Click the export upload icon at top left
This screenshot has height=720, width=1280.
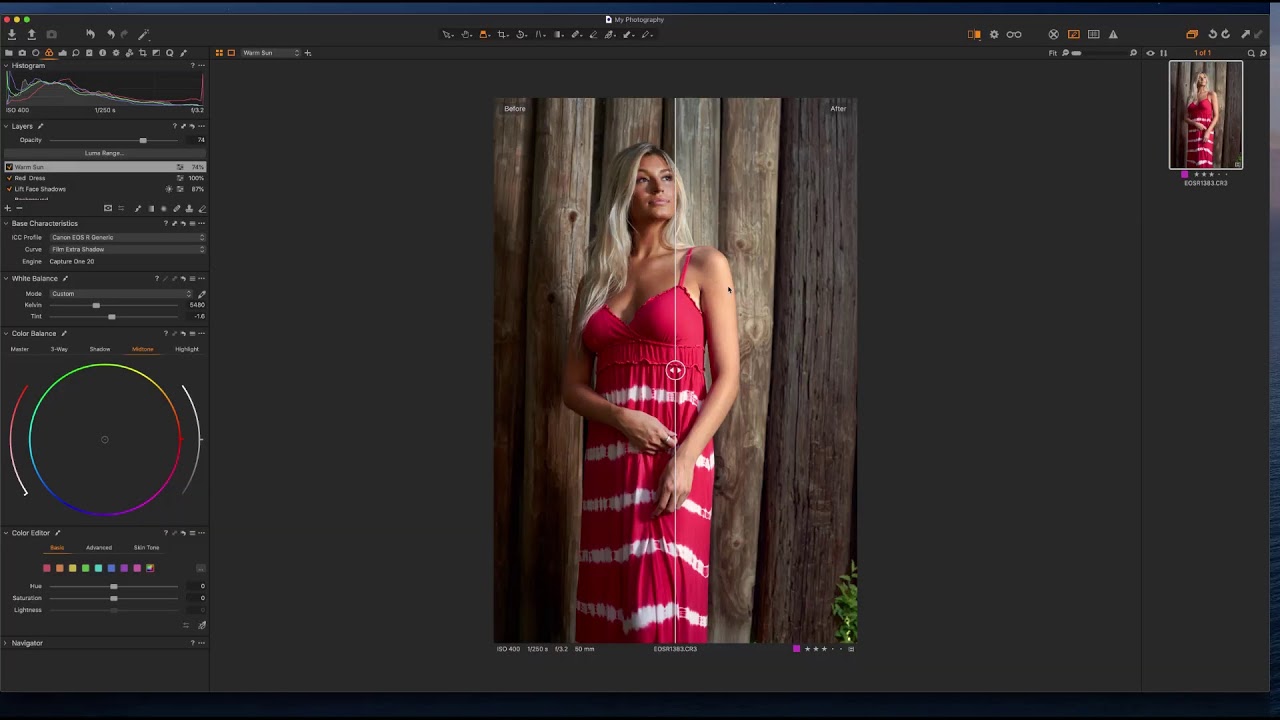[x=31, y=34]
